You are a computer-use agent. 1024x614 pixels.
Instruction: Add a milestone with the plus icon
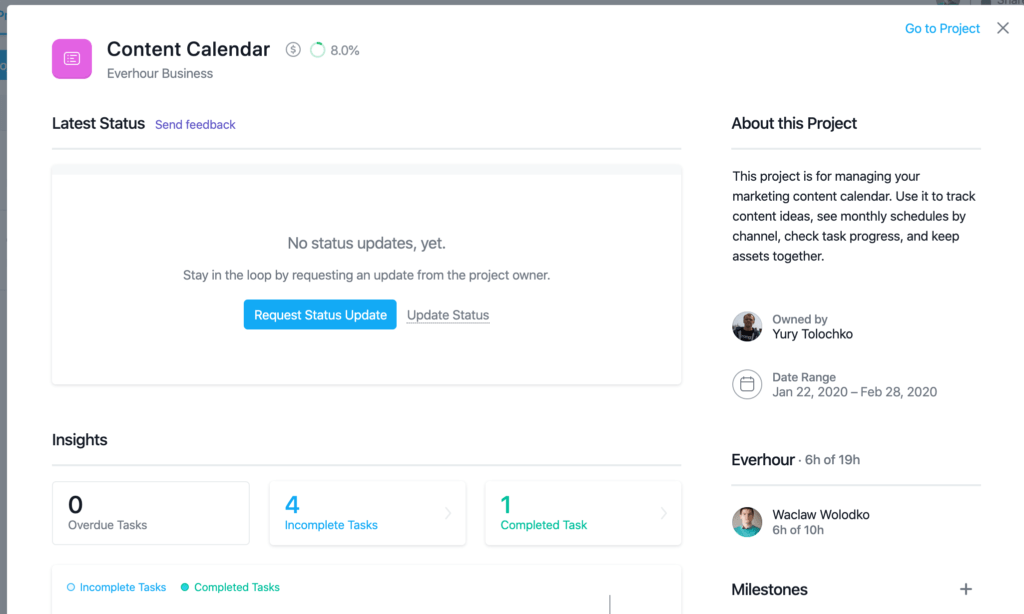[966, 589]
